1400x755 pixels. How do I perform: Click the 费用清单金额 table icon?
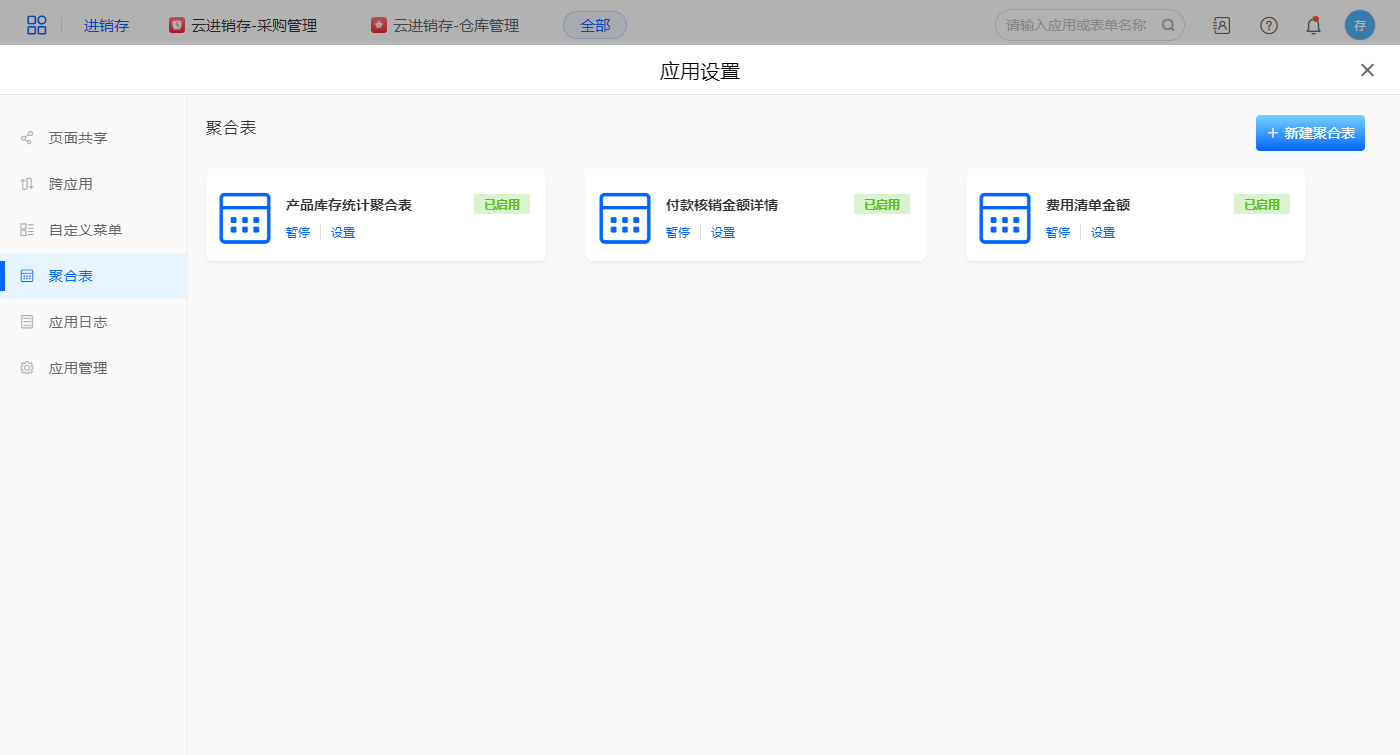(x=1005, y=218)
